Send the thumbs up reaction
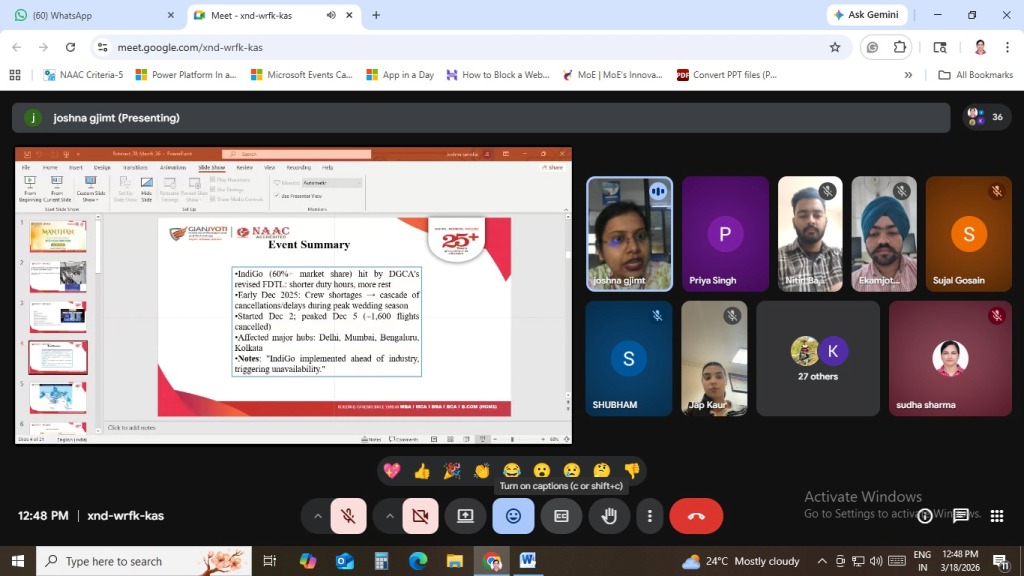Screen dimensions: 1024x576 pyautogui.click(x=422, y=470)
